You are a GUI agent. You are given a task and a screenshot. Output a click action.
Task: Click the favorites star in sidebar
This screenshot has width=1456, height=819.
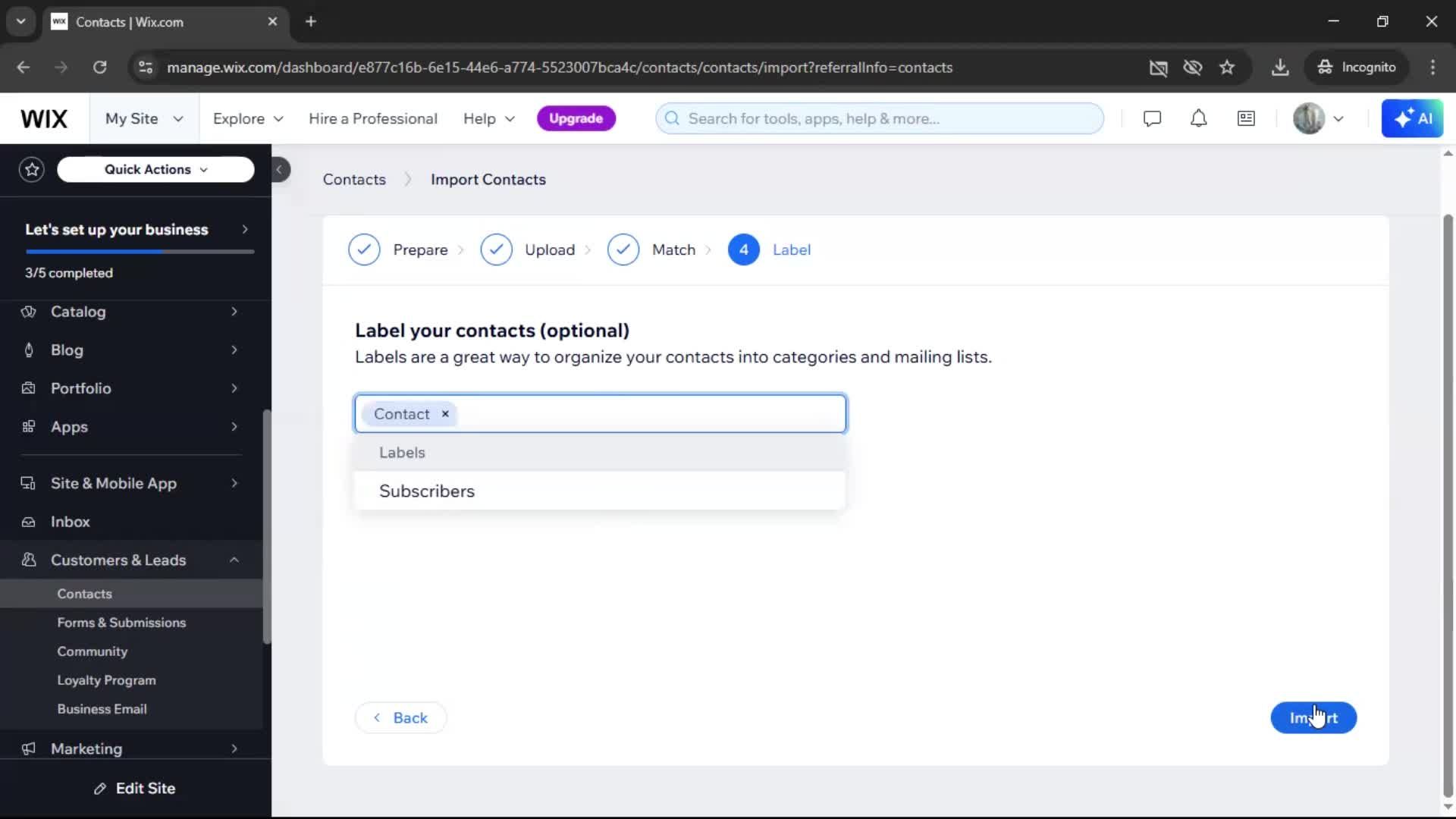pos(32,169)
